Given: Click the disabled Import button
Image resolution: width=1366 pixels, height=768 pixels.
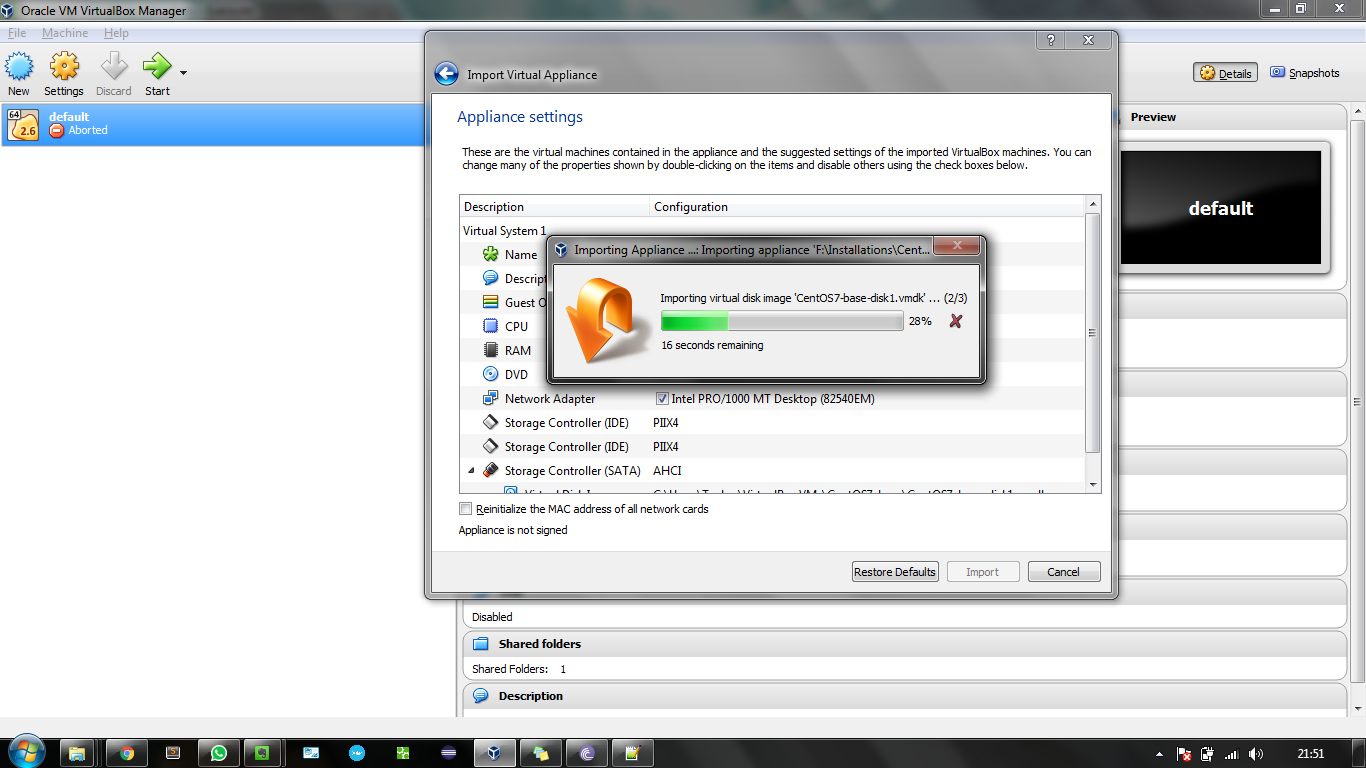Looking at the screenshot, I should pos(982,572).
